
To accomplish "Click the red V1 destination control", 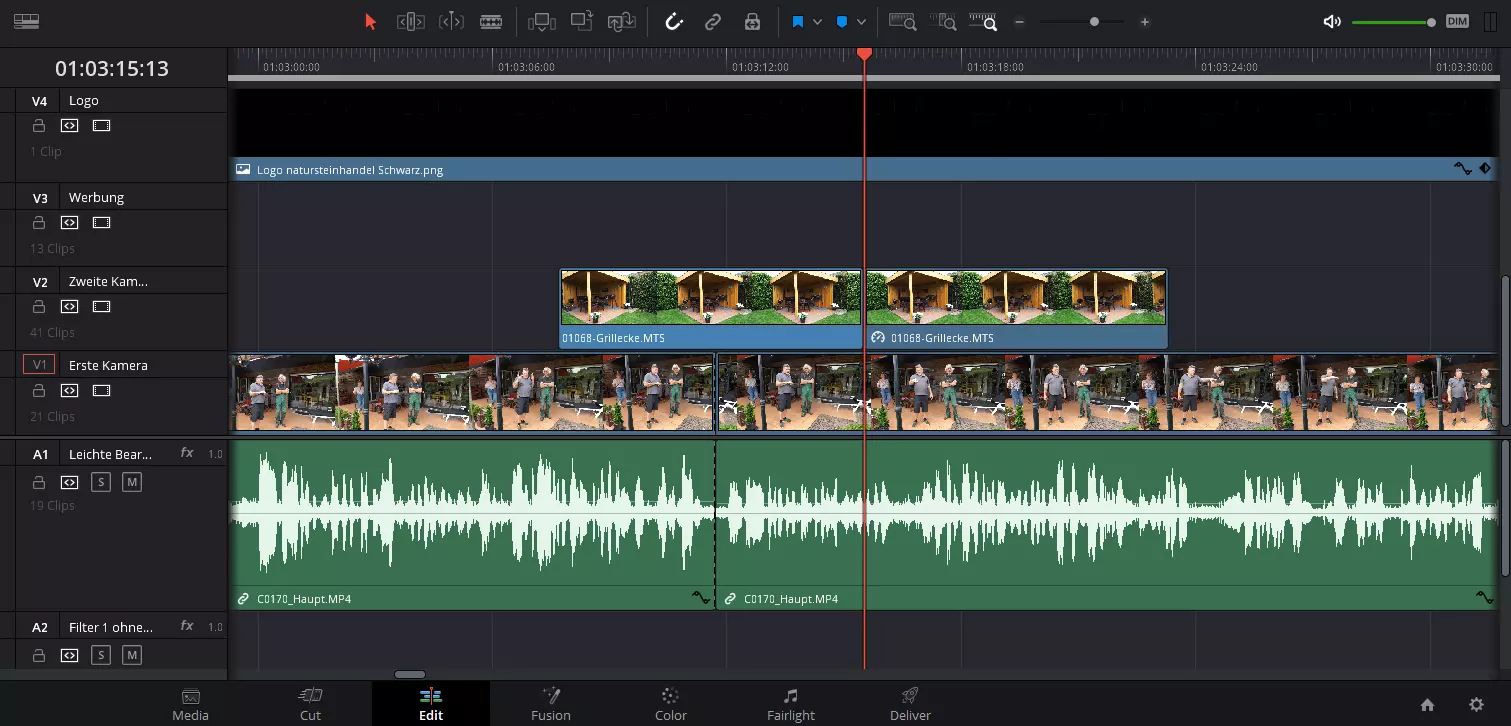I will pos(40,365).
